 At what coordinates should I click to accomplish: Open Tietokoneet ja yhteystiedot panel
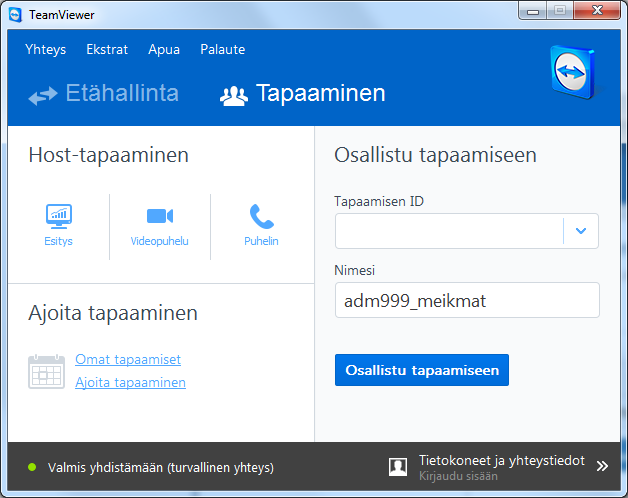point(502,461)
